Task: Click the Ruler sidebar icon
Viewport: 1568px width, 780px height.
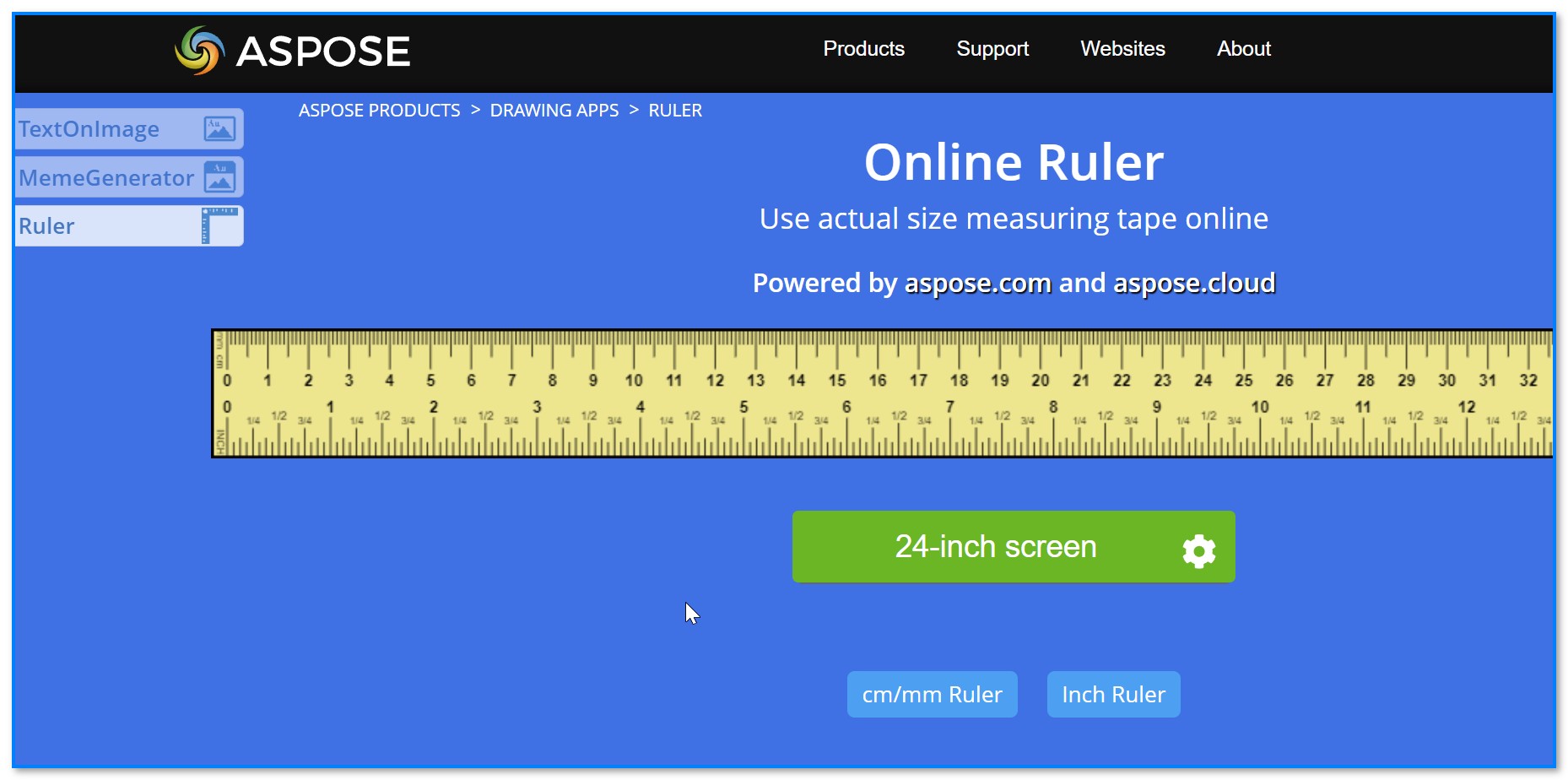Action: (220, 226)
